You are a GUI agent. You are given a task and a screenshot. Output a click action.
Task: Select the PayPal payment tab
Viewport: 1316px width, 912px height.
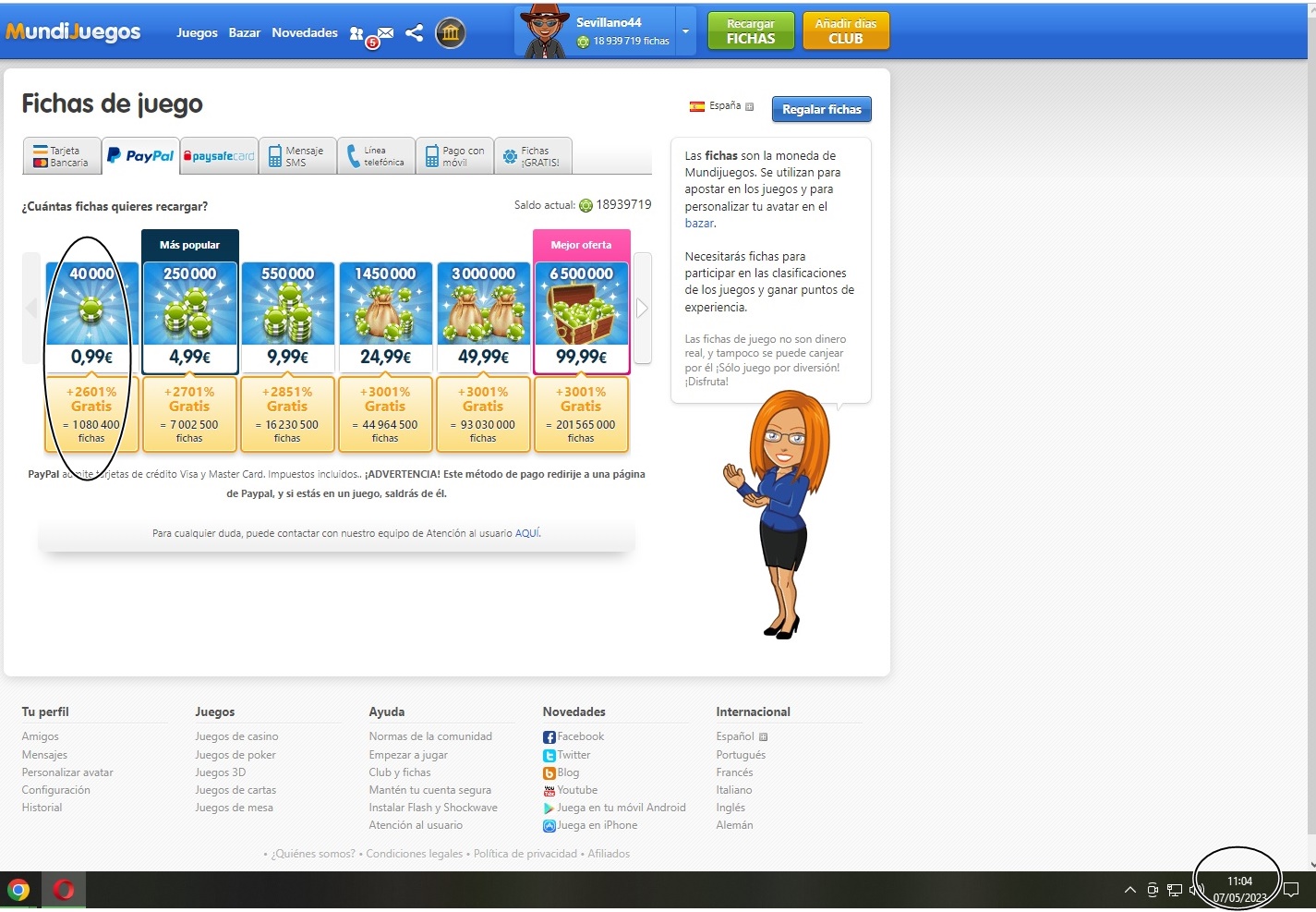coord(140,156)
